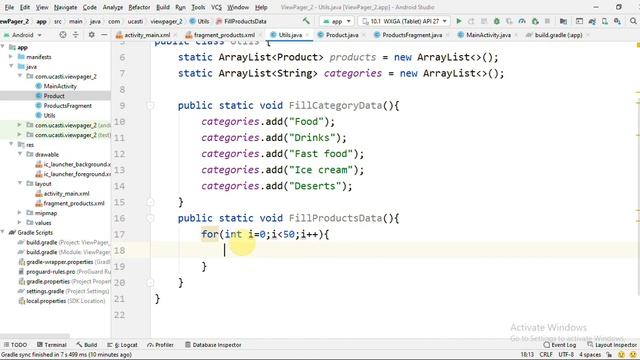Open the app run configuration dropdown
The image size is (640, 360).
[x=337, y=21]
